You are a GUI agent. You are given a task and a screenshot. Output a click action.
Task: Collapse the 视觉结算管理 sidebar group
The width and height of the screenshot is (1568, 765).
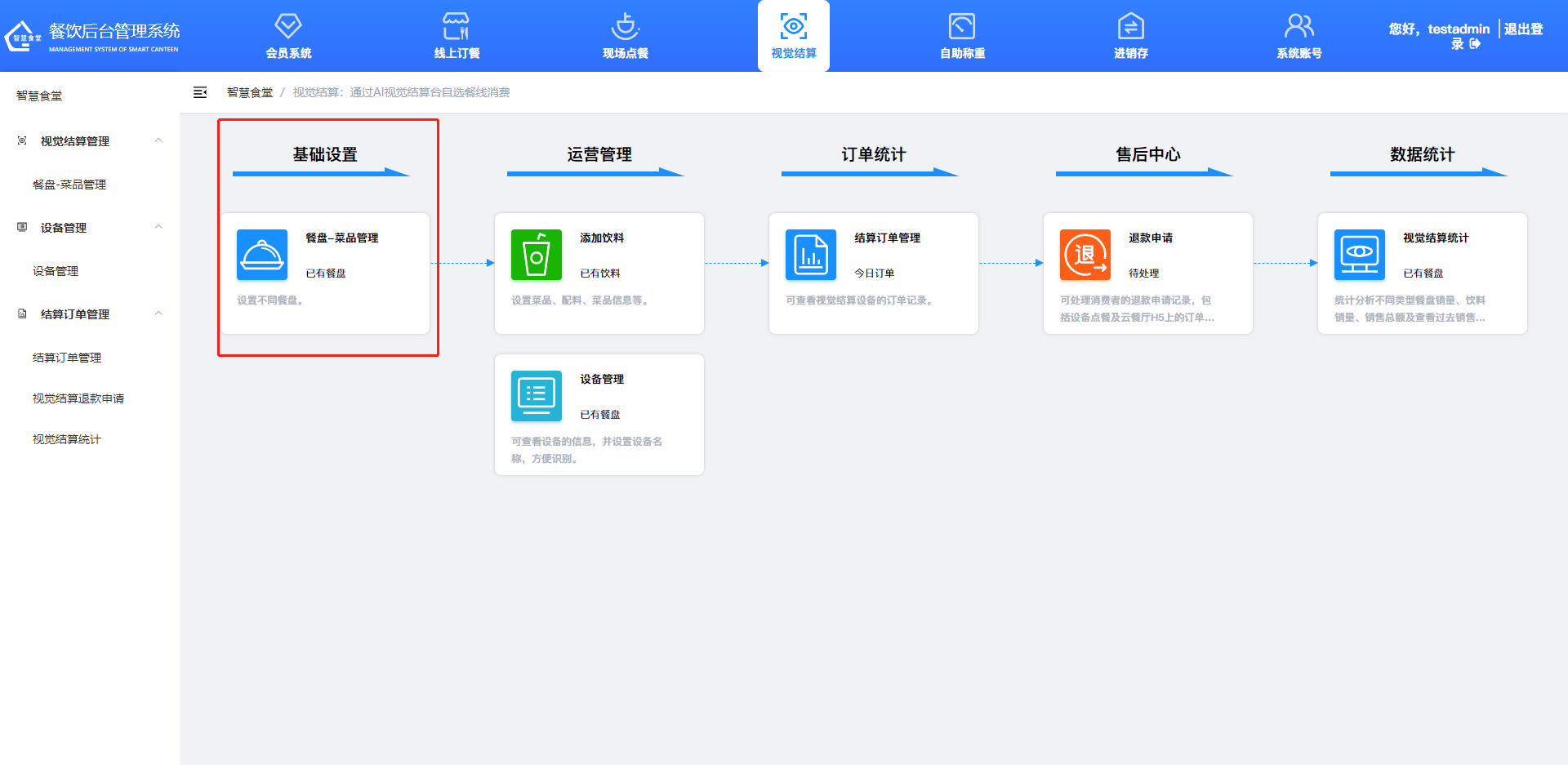[158, 141]
